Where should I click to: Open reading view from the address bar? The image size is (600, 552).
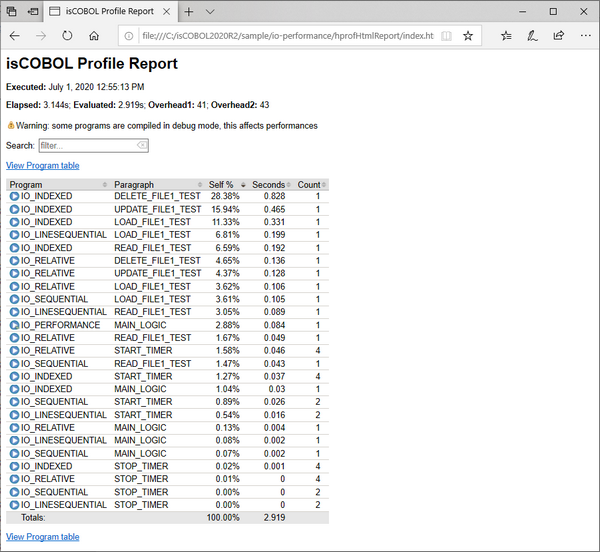tap(446, 35)
